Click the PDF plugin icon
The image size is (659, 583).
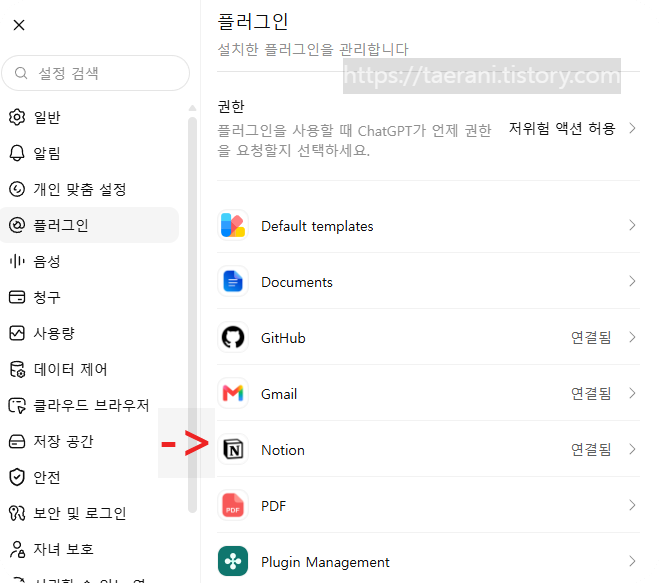pyautogui.click(x=233, y=505)
